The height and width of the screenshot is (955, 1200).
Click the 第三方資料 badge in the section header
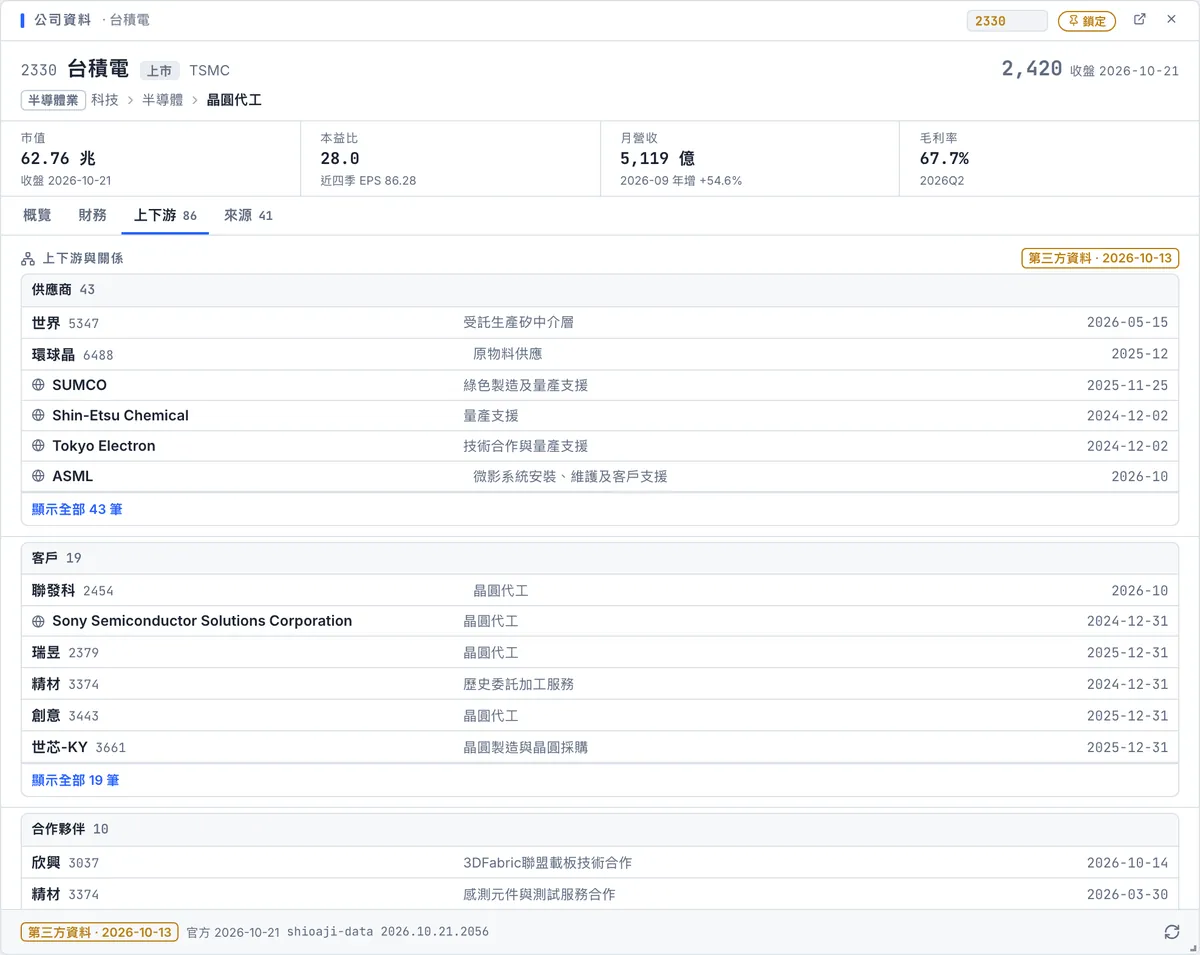coord(1100,258)
